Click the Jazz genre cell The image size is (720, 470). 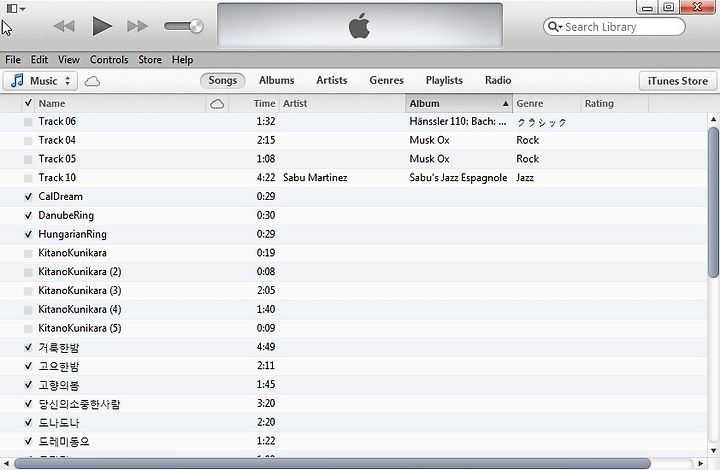[x=525, y=178]
